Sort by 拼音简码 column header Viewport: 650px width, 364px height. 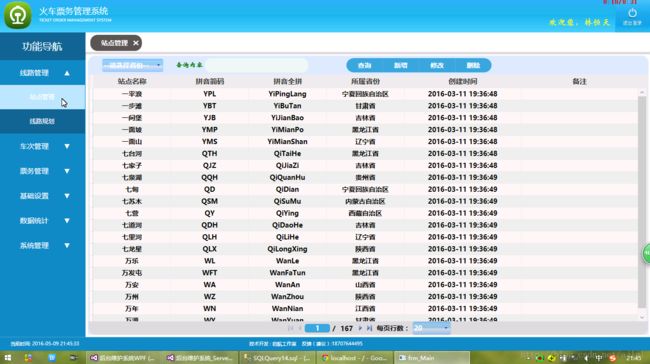[209, 82]
